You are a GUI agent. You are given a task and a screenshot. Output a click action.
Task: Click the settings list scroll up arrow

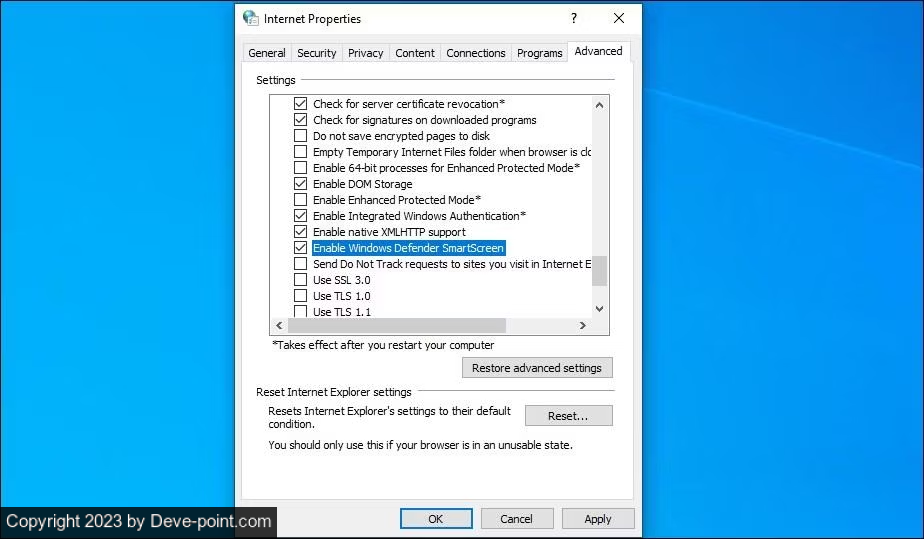pos(599,105)
